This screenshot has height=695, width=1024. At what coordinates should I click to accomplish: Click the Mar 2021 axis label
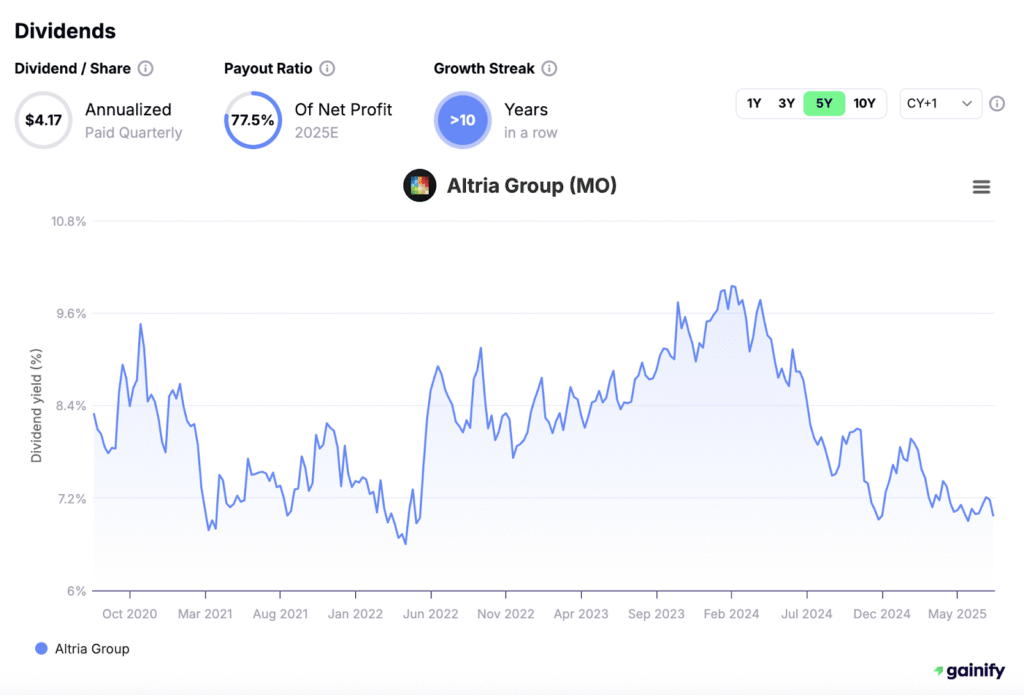pyautogui.click(x=205, y=614)
